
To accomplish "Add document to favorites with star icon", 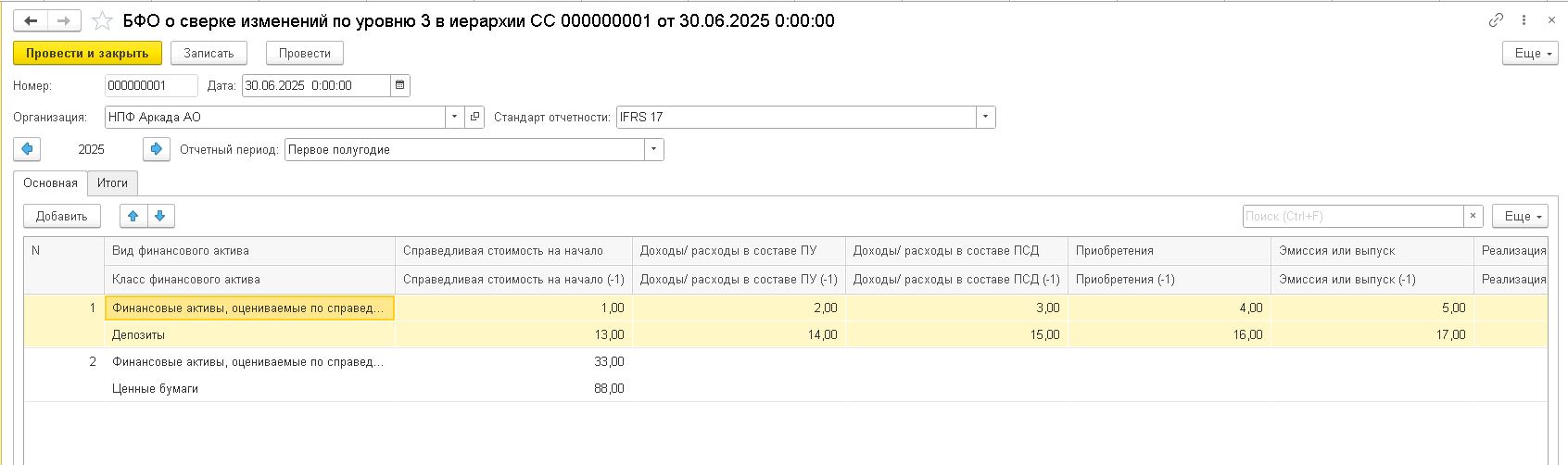I will point(102,20).
